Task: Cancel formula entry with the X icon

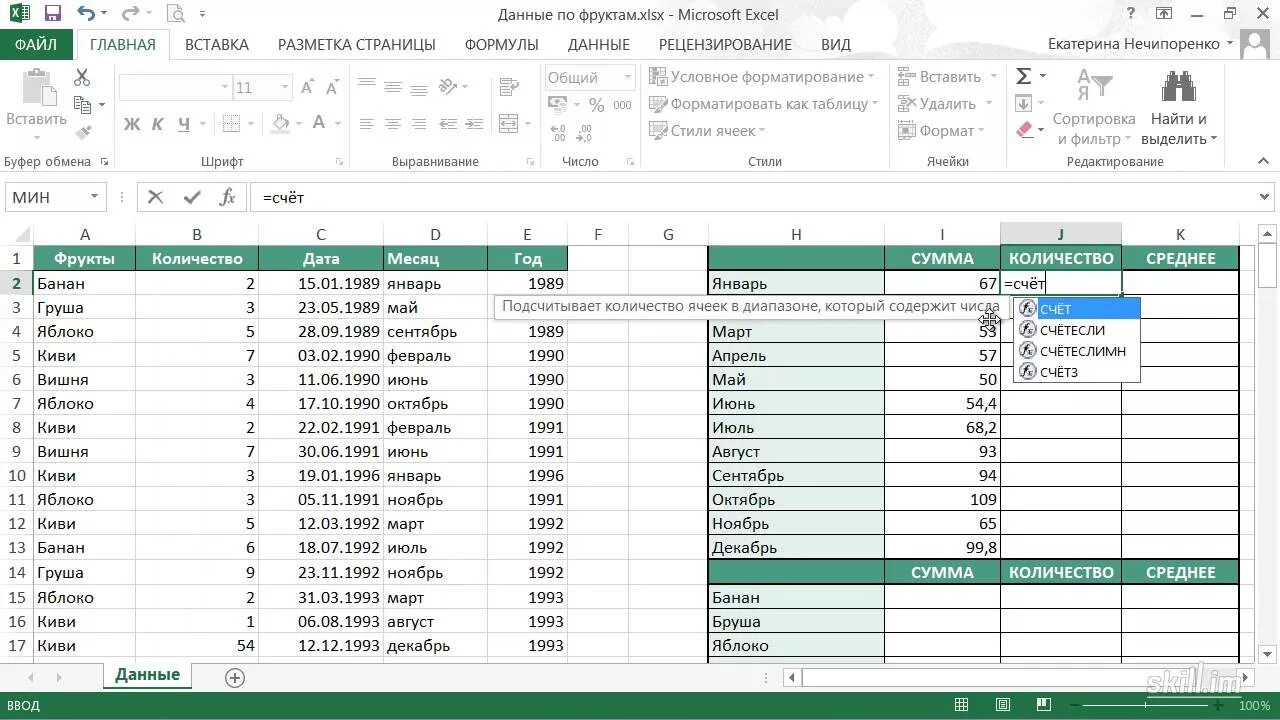Action: click(x=155, y=197)
